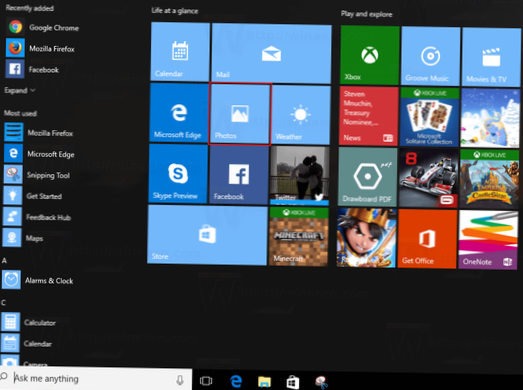This screenshot has width=523, height=390.
Task: Open Calculator from the app list
Action: point(28,322)
